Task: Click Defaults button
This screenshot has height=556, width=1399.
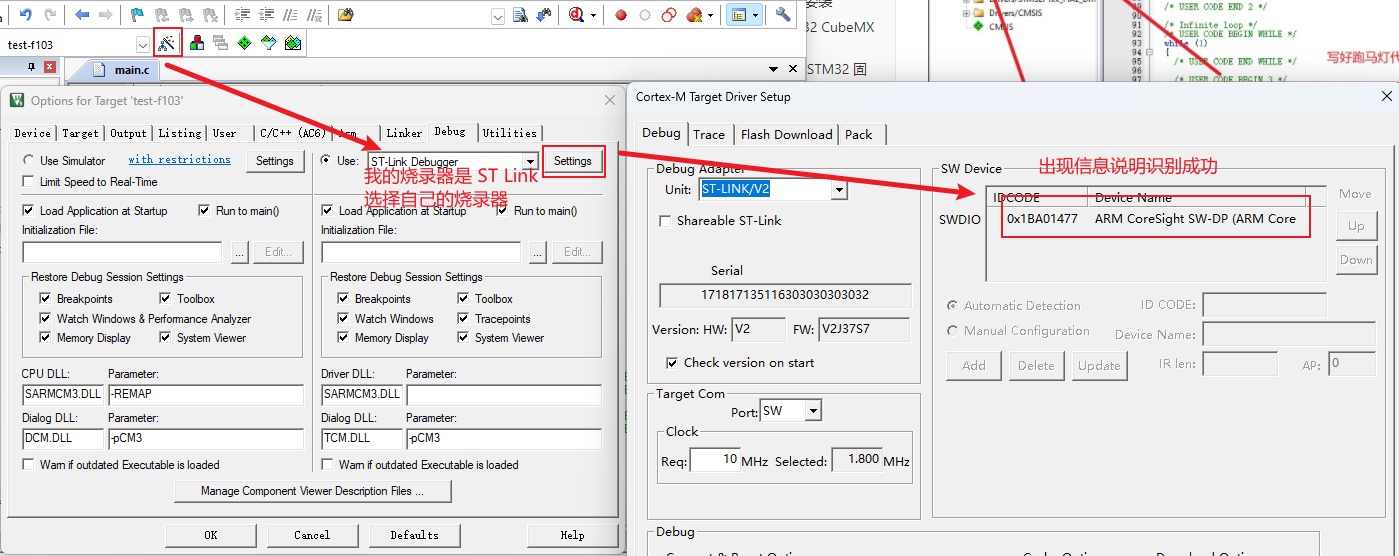Action: pos(414,535)
